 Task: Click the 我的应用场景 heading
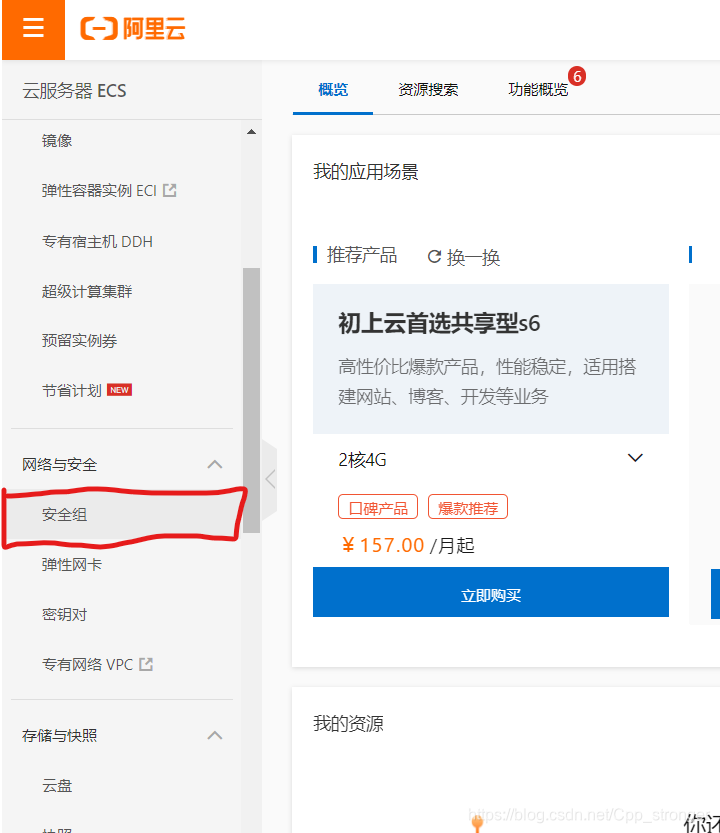[x=366, y=172]
